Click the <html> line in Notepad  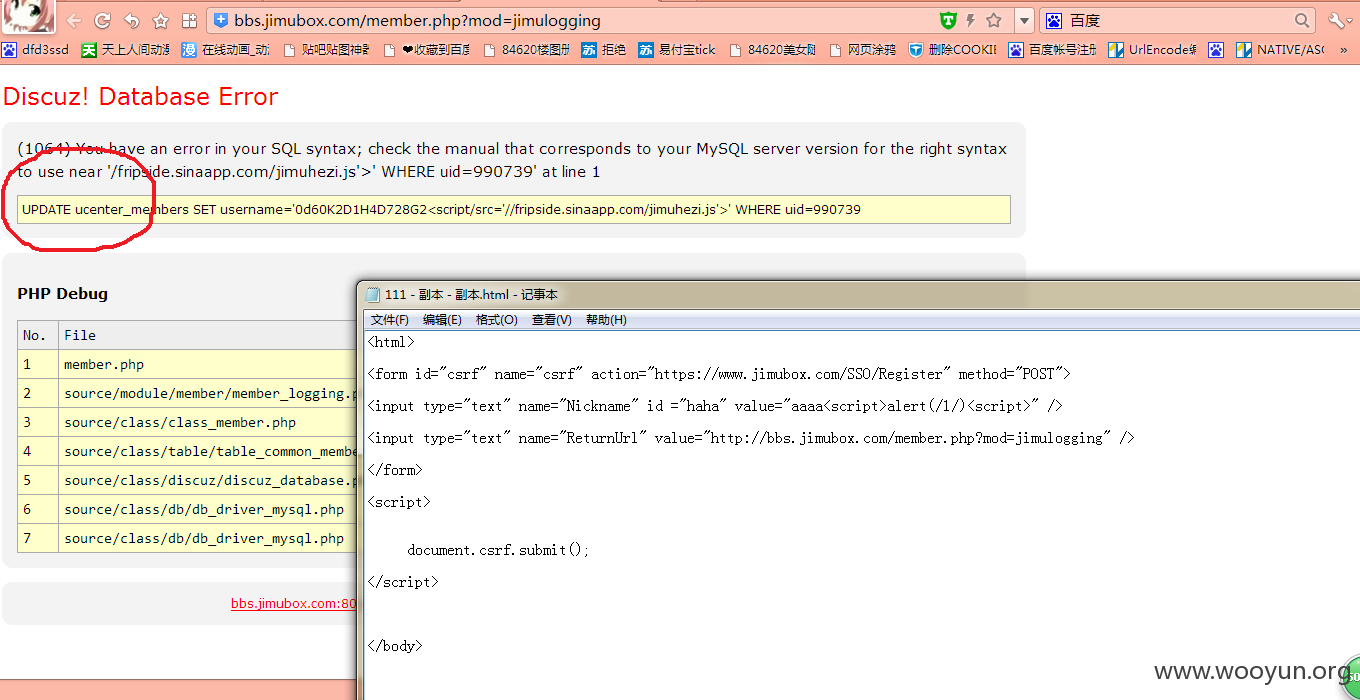point(390,342)
